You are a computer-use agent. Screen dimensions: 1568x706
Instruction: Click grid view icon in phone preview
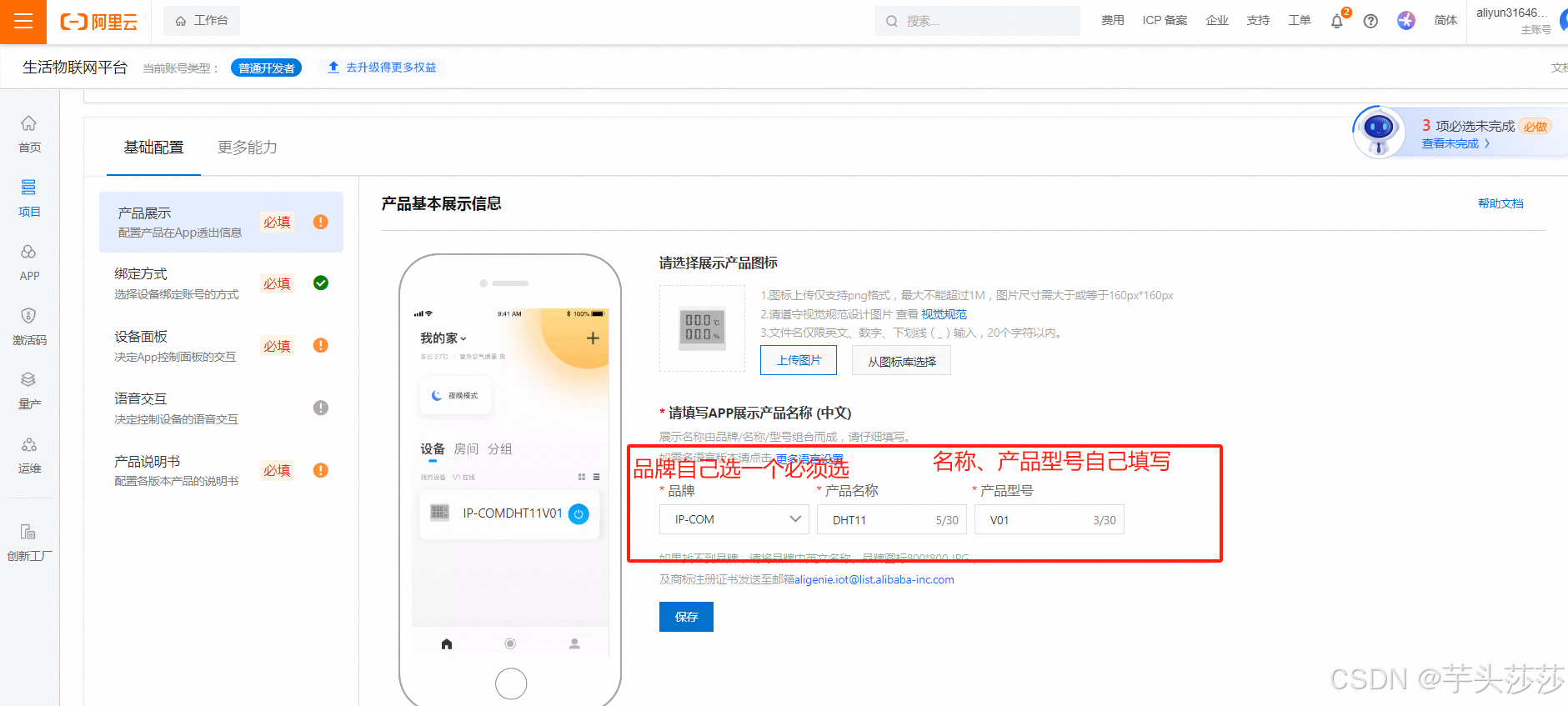(582, 477)
